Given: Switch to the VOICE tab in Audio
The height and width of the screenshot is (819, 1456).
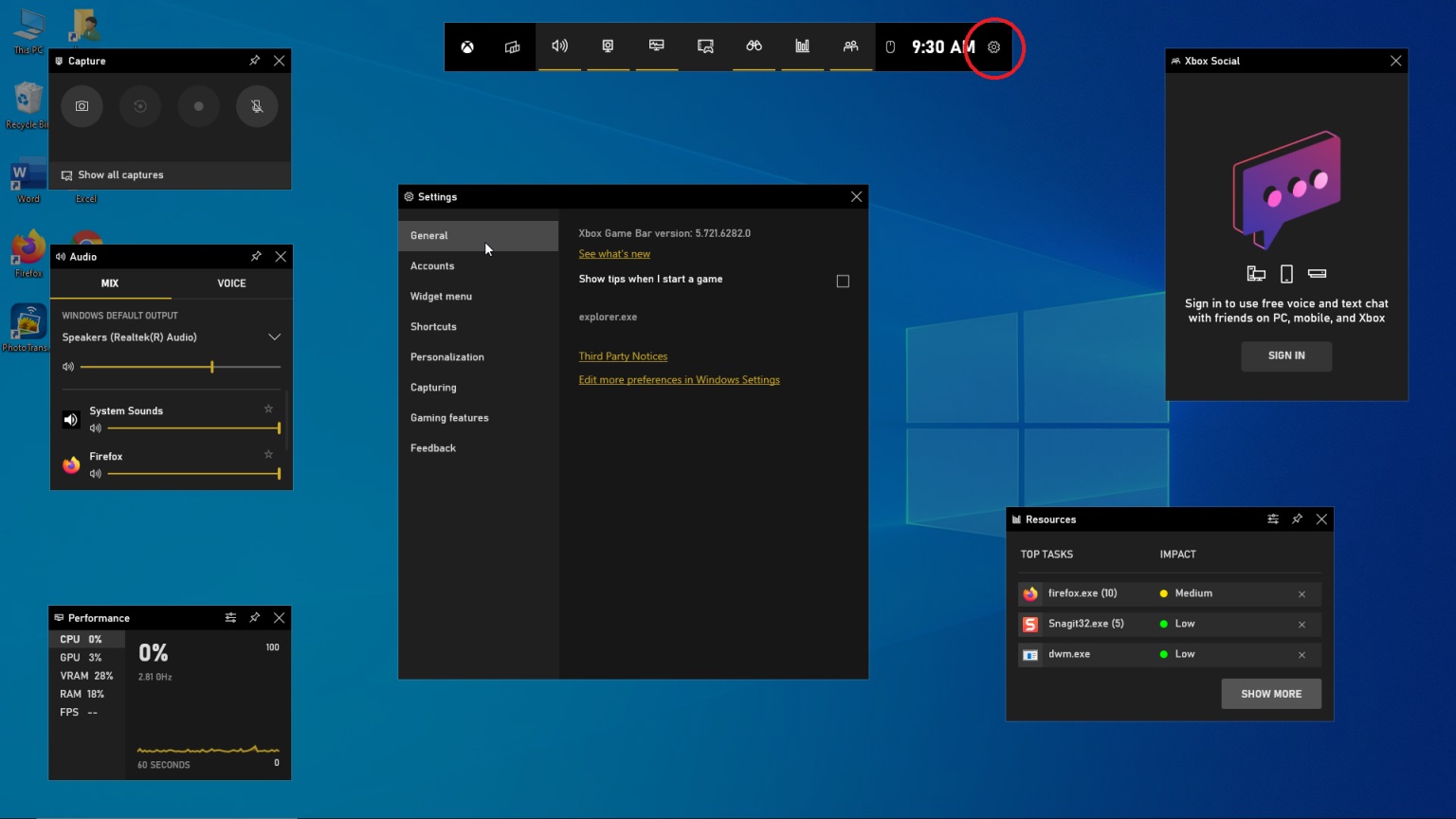Looking at the screenshot, I should (231, 283).
